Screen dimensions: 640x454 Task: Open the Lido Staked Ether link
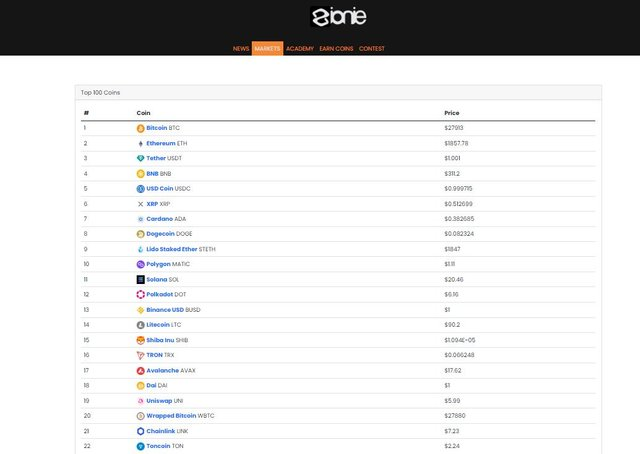pos(172,249)
